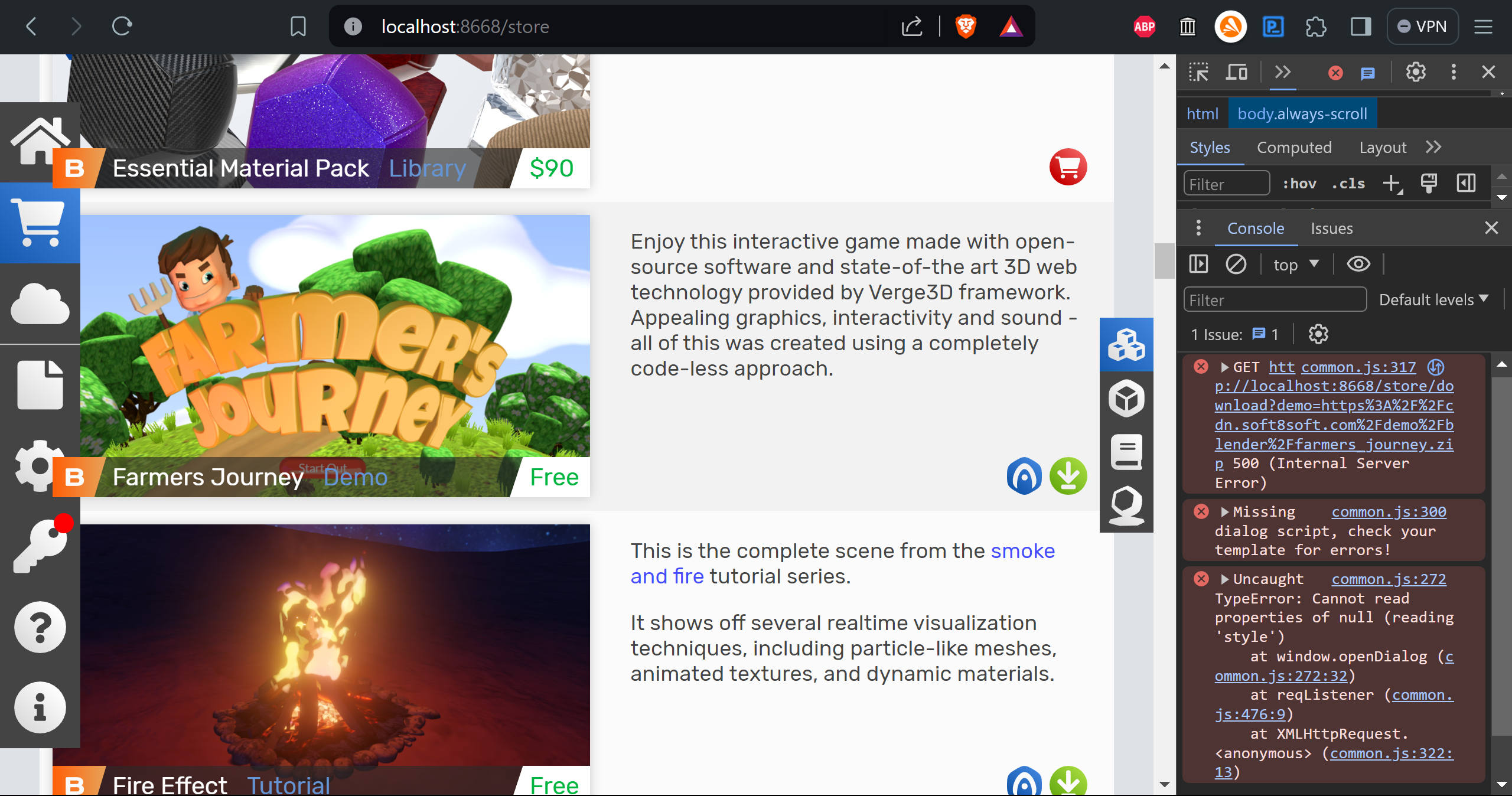This screenshot has width=1512, height=796.
Task: Open the blue cubes puzzles icon on right strip
Action: tap(1126, 345)
